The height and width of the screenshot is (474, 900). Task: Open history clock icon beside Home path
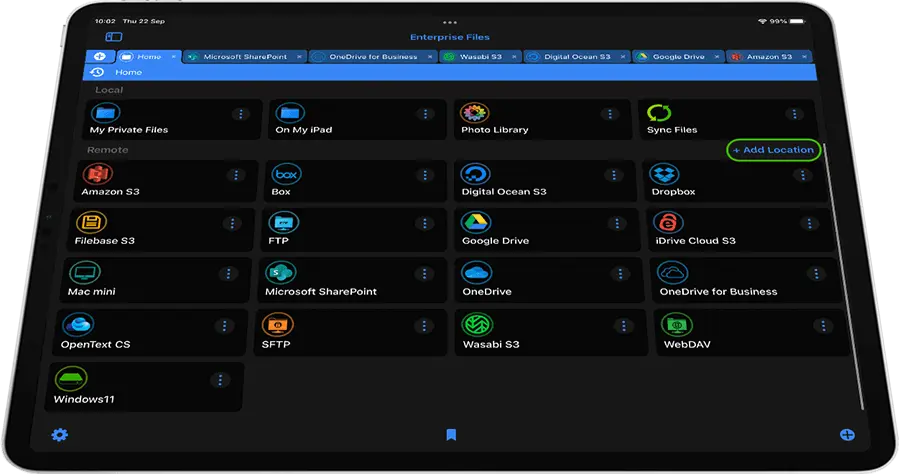pos(98,72)
